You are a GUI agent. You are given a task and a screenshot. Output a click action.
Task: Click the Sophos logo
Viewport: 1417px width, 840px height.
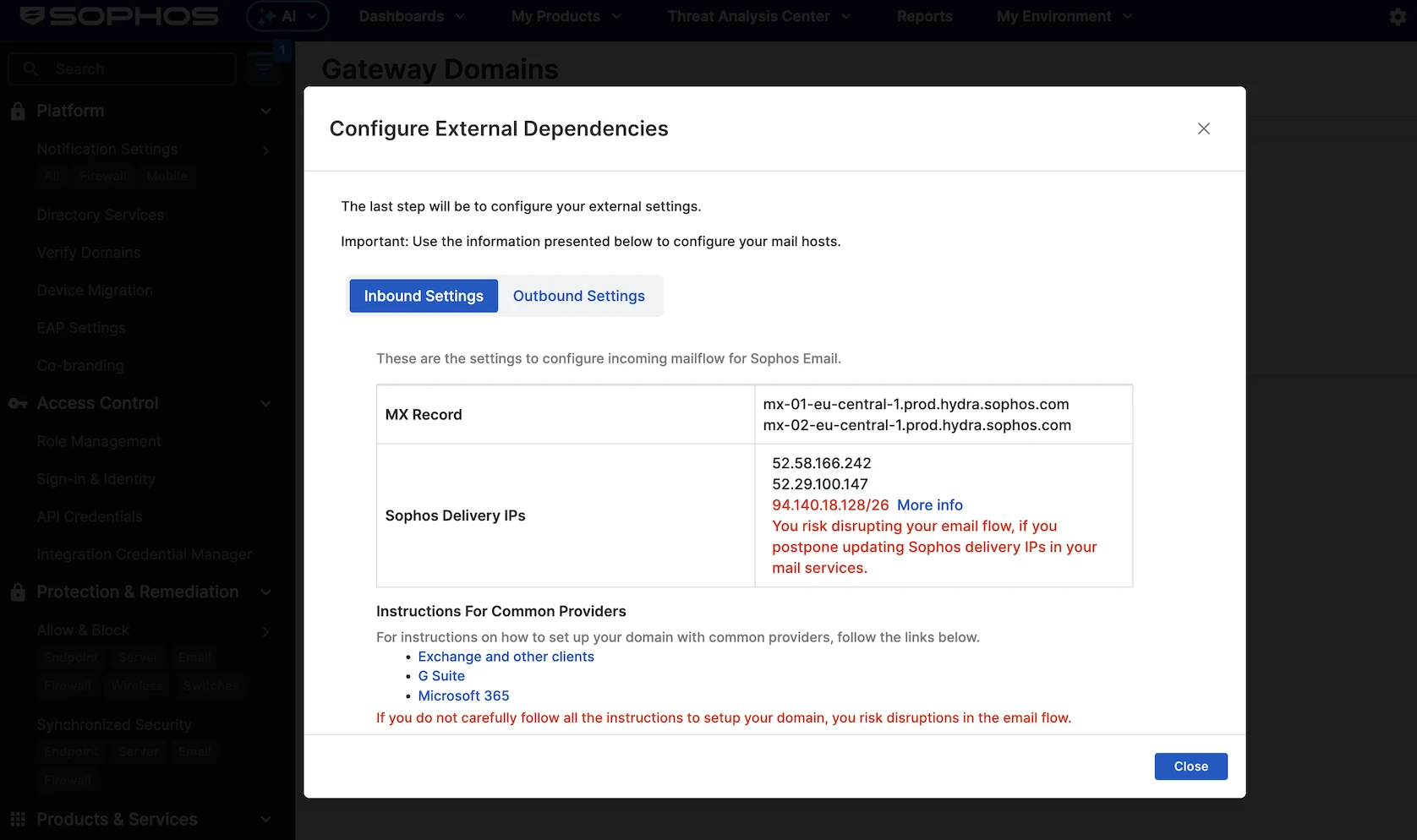click(119, 16)
